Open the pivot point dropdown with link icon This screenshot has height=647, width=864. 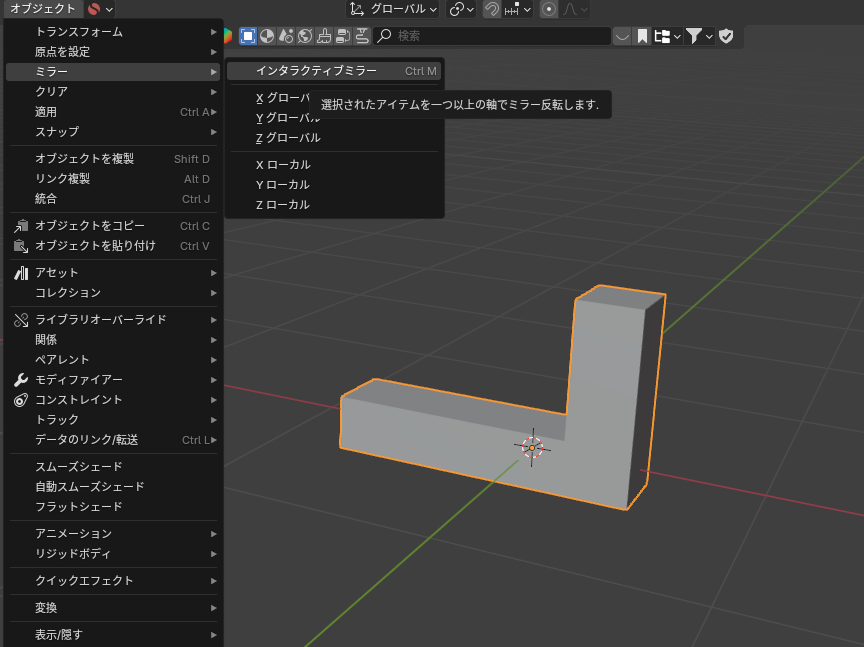[x=461, y=9]
